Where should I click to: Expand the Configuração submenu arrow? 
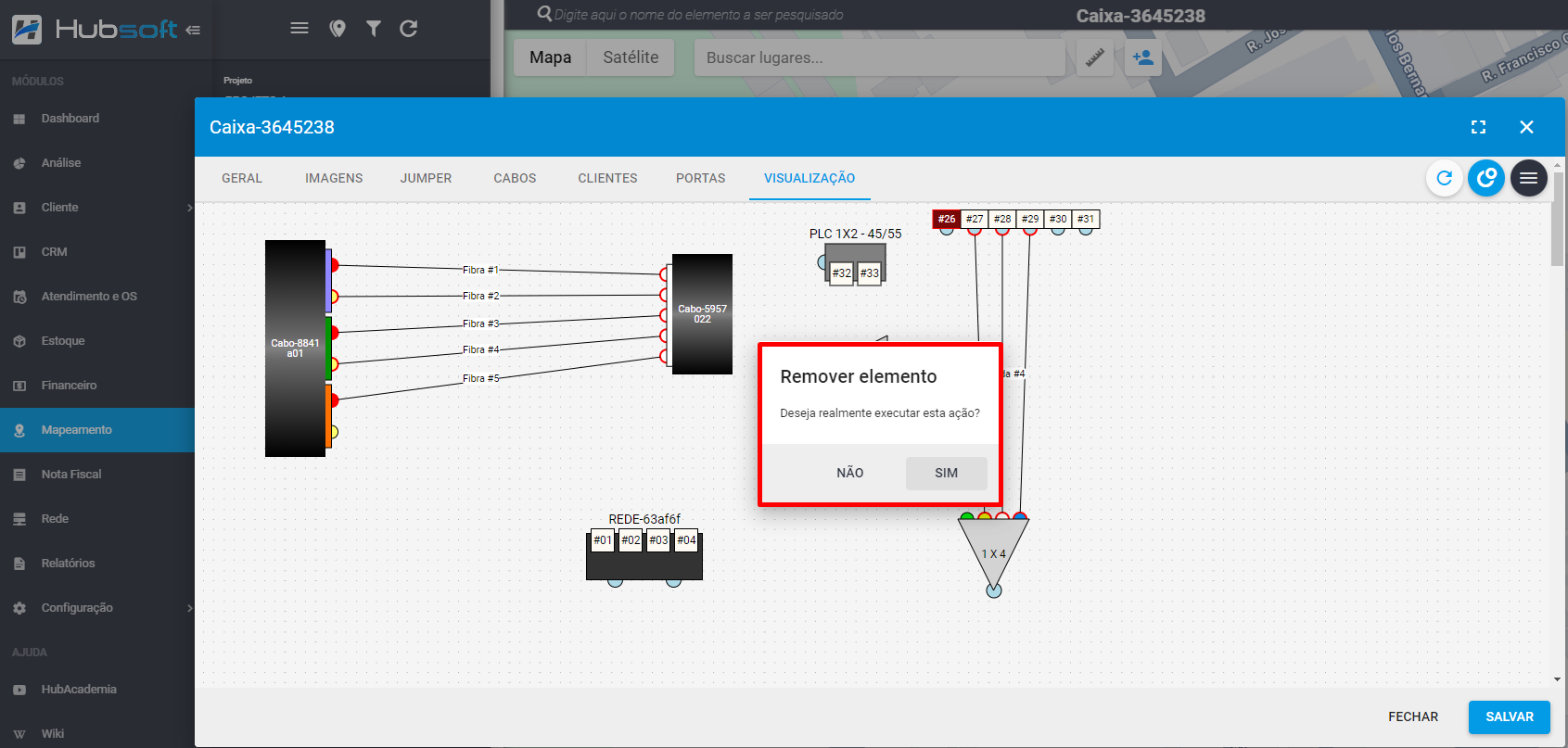point(189,608)
